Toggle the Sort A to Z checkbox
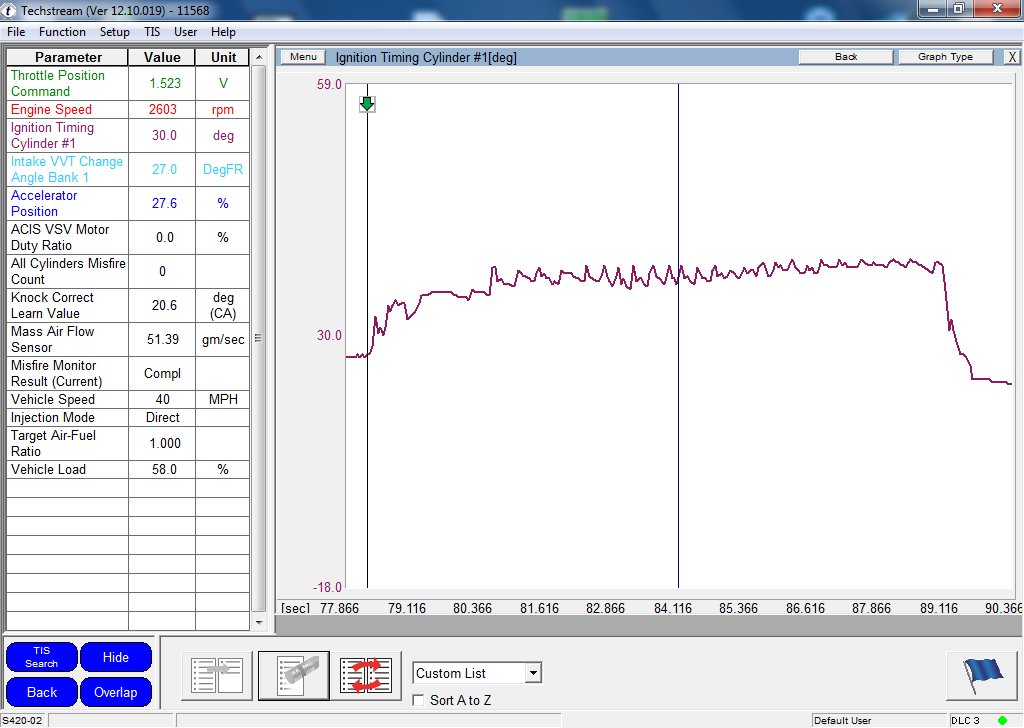1024x728 pixels. pyautogui.click(x=418, y=700)
